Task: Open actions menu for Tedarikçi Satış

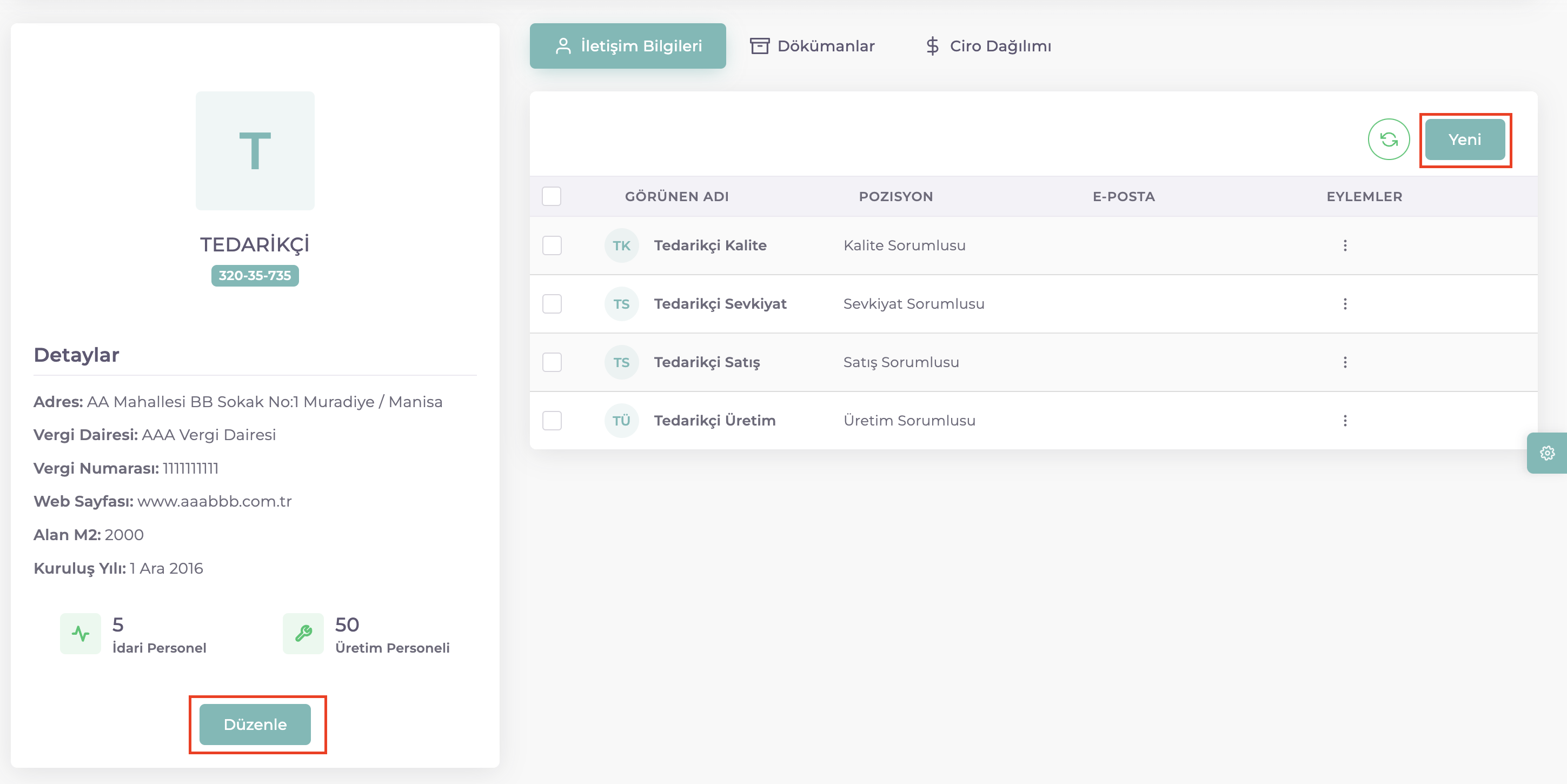Action: pos(1344,362)
